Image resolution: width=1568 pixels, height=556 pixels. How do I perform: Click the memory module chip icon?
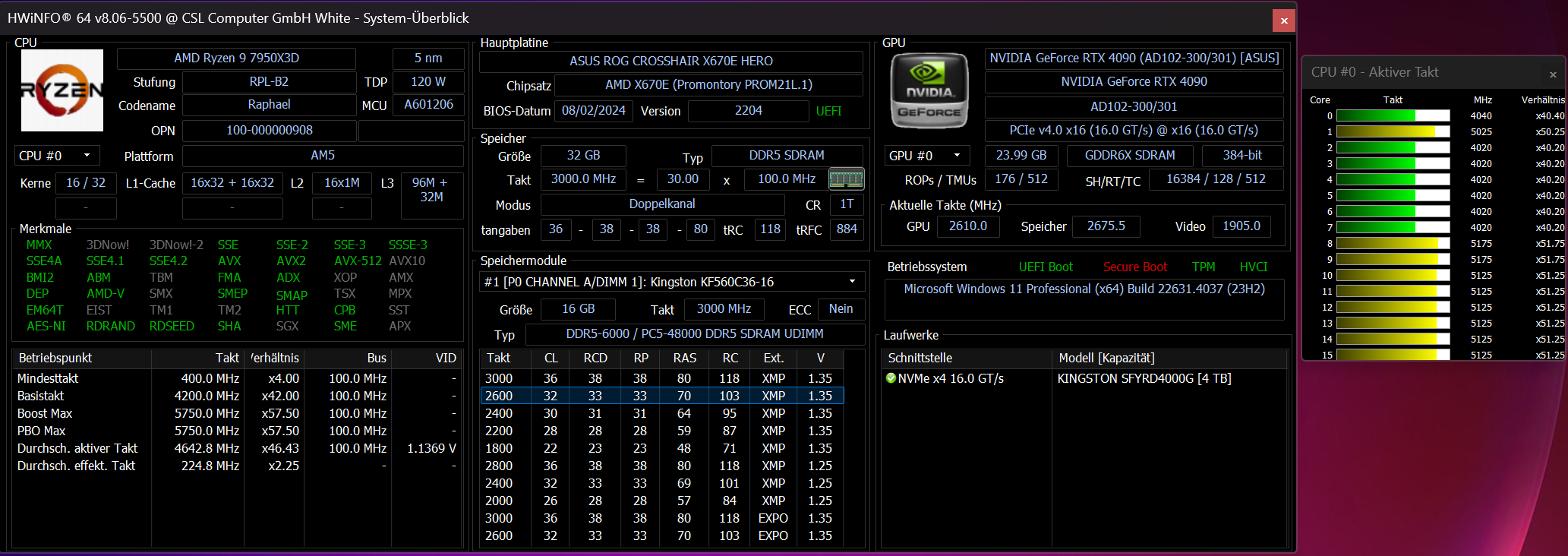(846, 179)
